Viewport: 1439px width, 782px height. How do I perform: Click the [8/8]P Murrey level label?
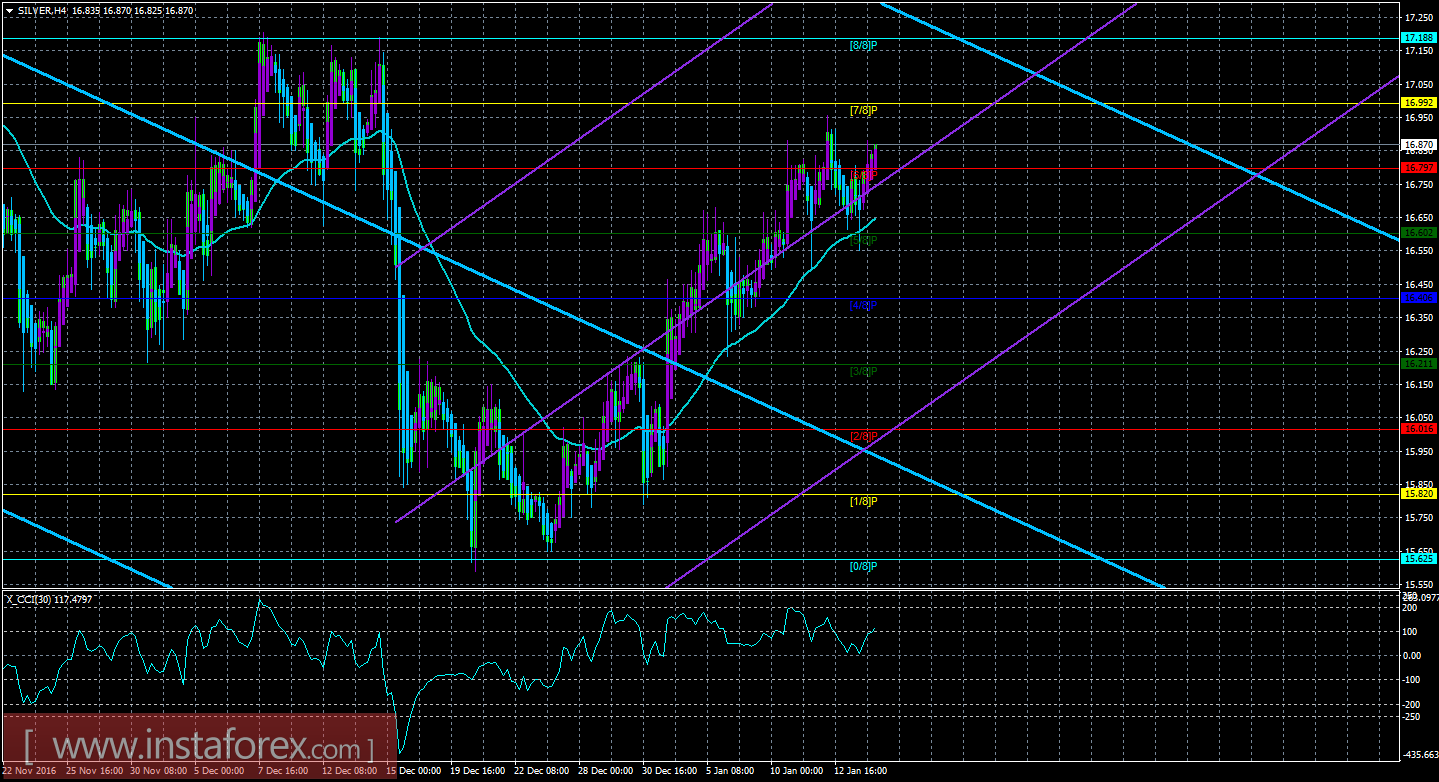pos(863,45)
